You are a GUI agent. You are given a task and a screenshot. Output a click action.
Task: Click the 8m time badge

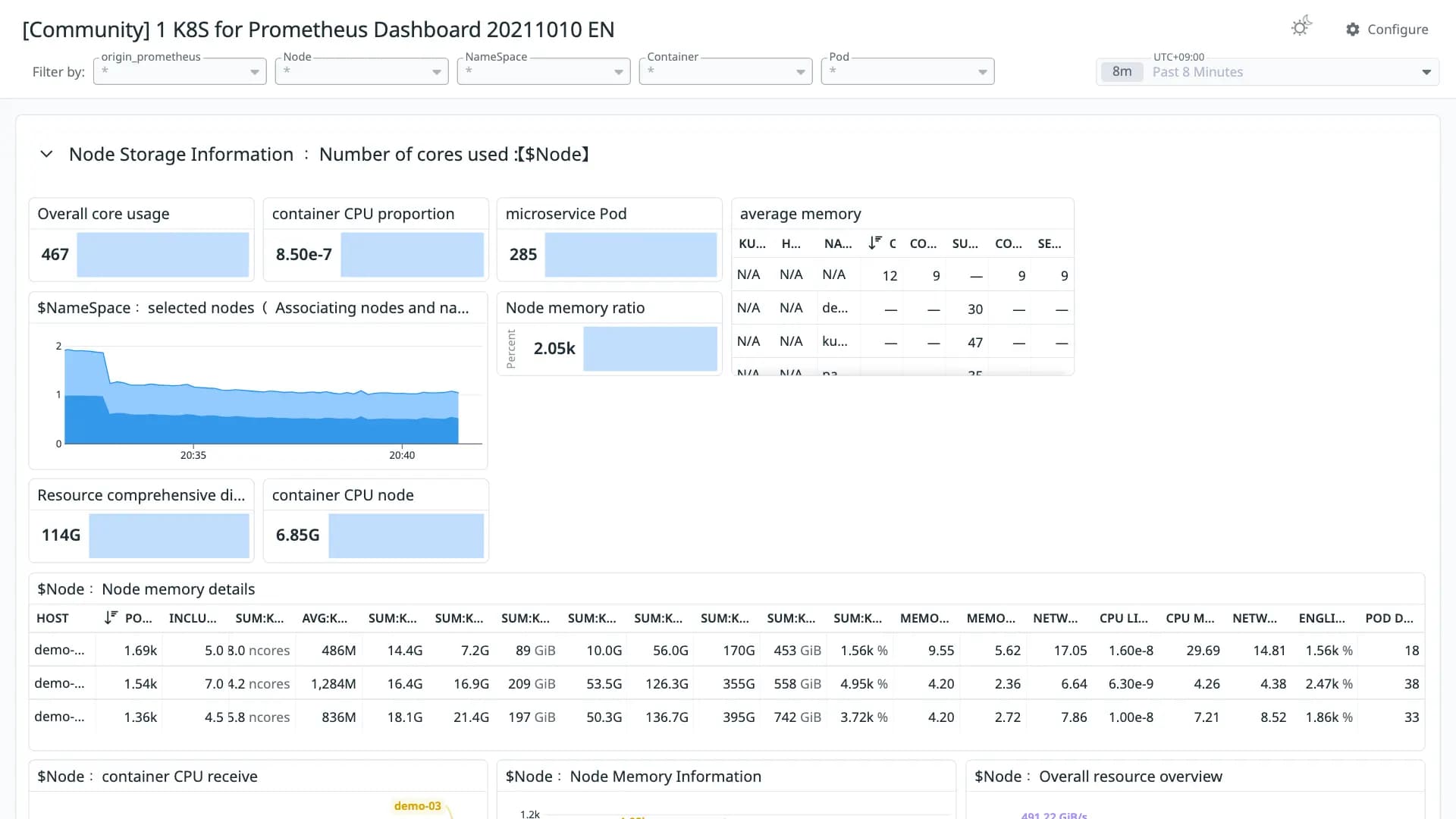(x=1122, y=72)
